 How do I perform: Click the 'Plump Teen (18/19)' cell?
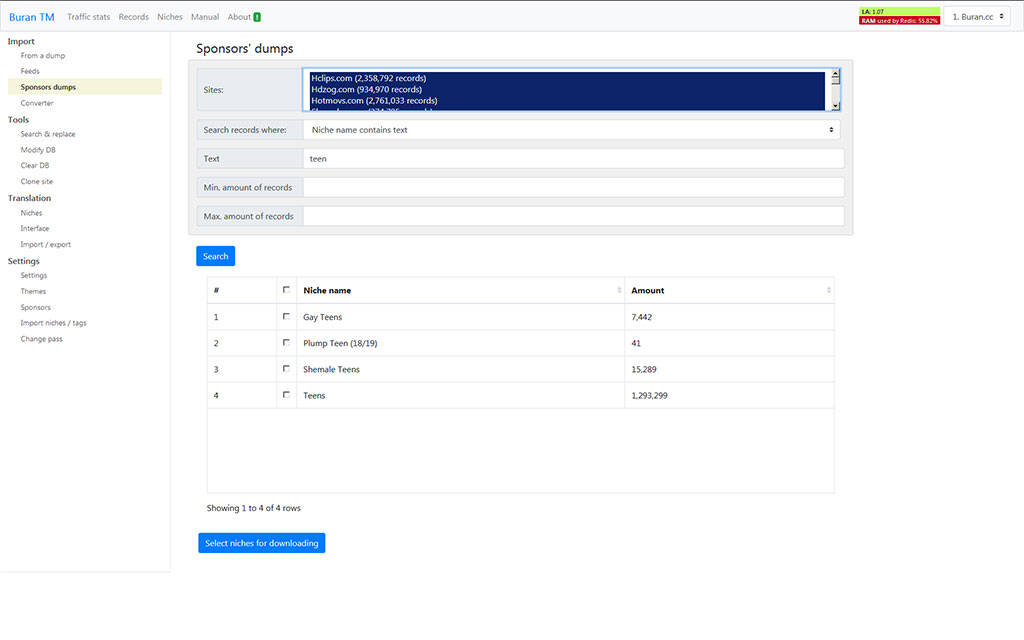point(460,343)
